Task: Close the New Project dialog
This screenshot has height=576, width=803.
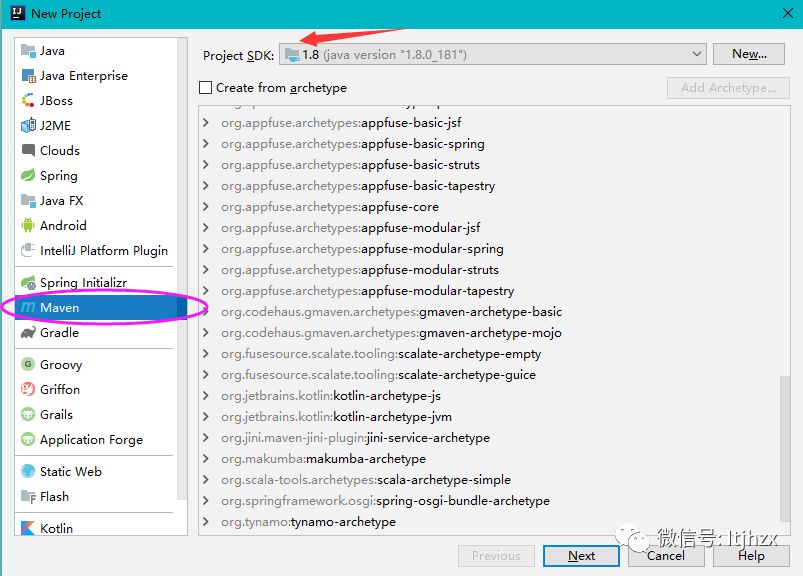Action: [x=788, y=13]
